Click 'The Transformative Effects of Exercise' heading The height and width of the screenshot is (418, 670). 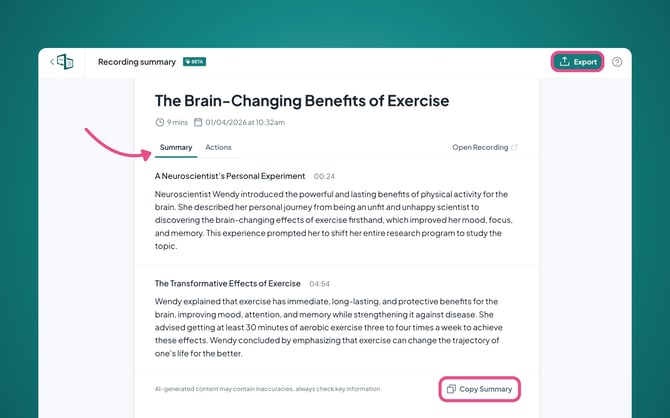click(228, 284)
